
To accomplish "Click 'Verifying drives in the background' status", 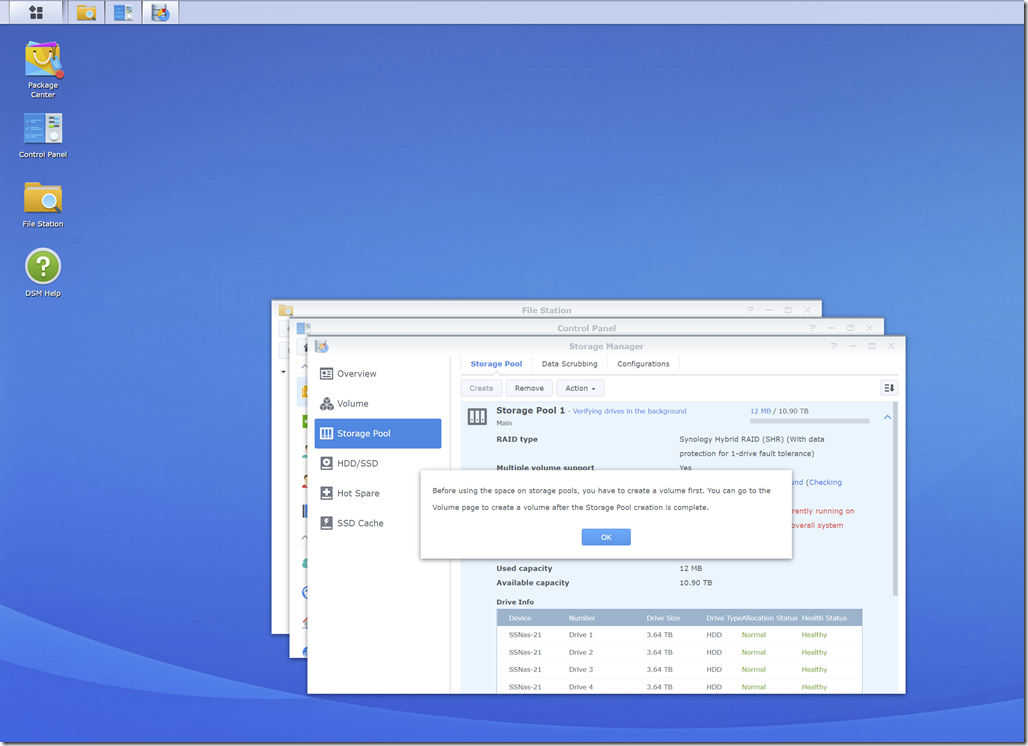I will pos(629,411).
